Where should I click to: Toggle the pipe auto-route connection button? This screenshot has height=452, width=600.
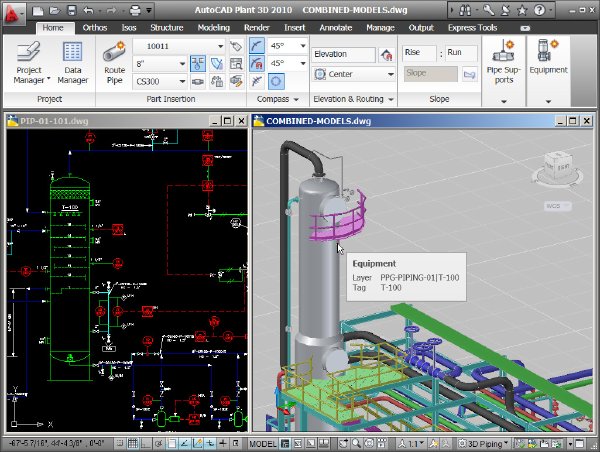(198, 64)
